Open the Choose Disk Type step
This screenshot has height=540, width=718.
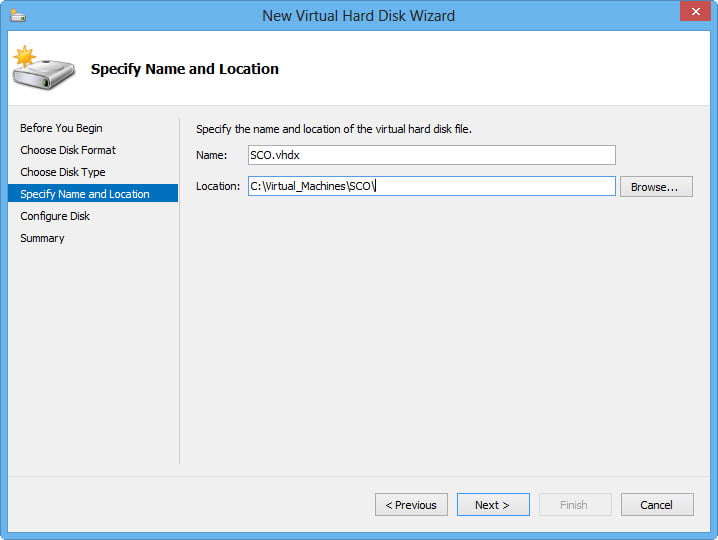63,172
